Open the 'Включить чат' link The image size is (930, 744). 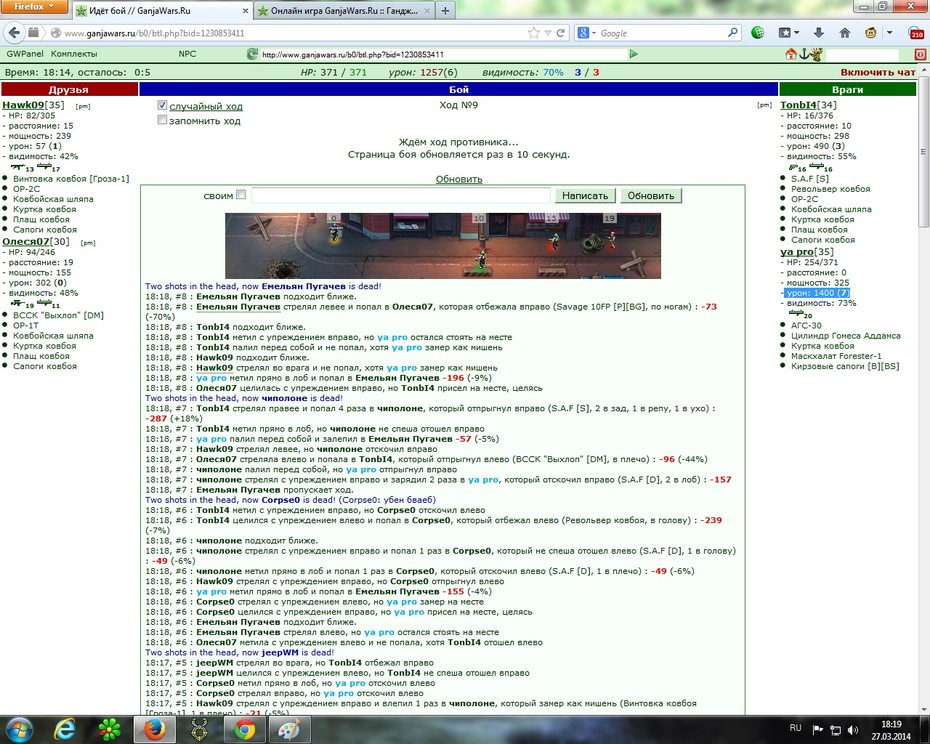click(878, 72)
